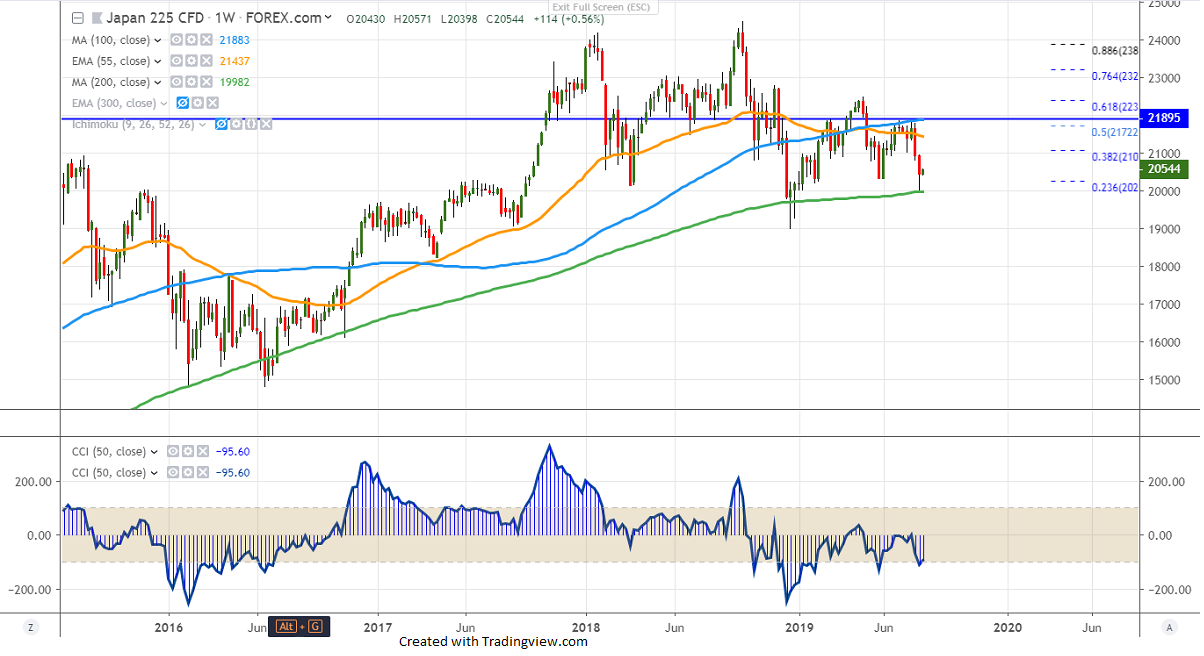1204x656 pixels.
Task: Click the 2016 label on time axis
Action: (x=169, y=627)
